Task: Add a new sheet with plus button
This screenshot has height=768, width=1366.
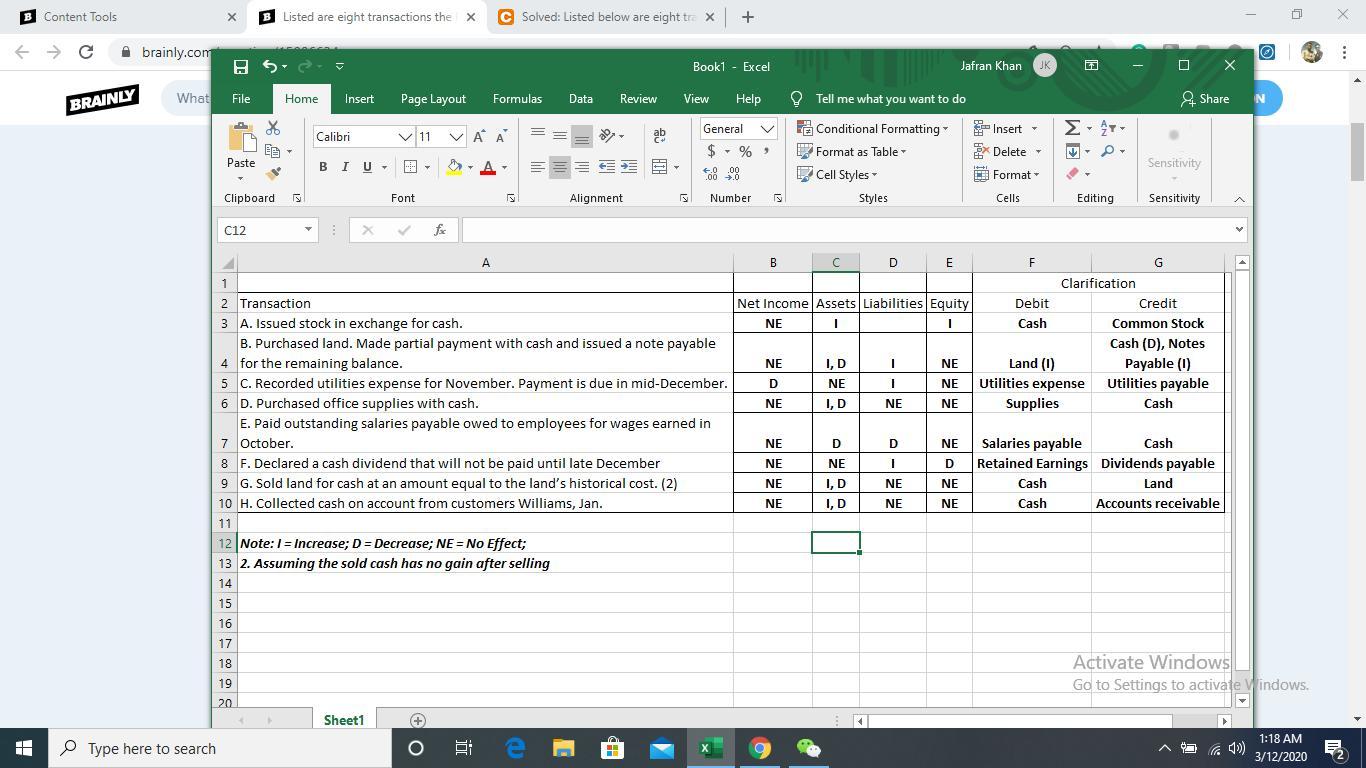Action: coord(418,720)
